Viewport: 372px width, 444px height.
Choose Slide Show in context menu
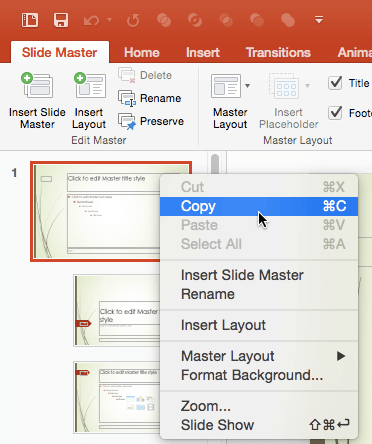[259, 425]
